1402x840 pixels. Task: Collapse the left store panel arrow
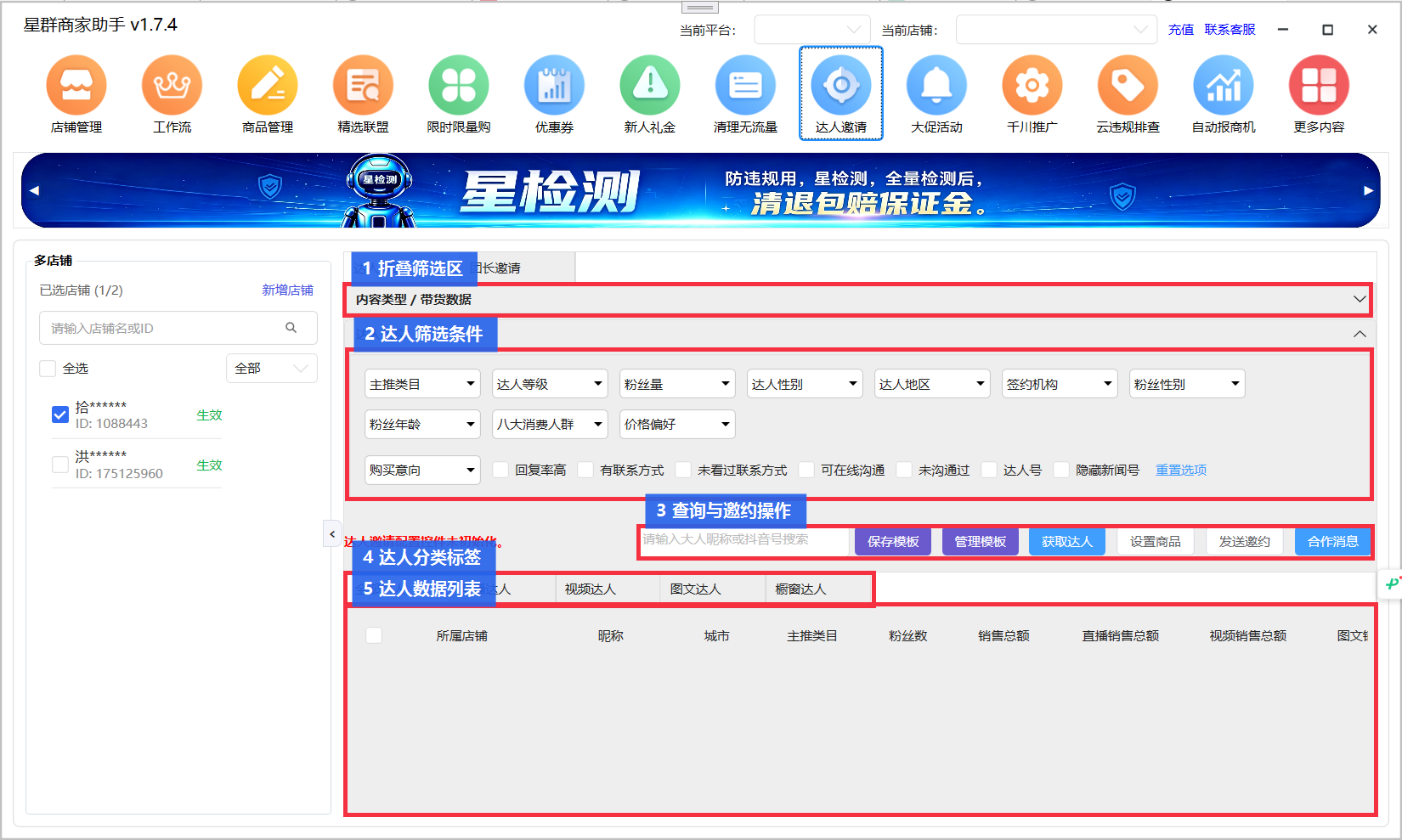coord(332,534)
